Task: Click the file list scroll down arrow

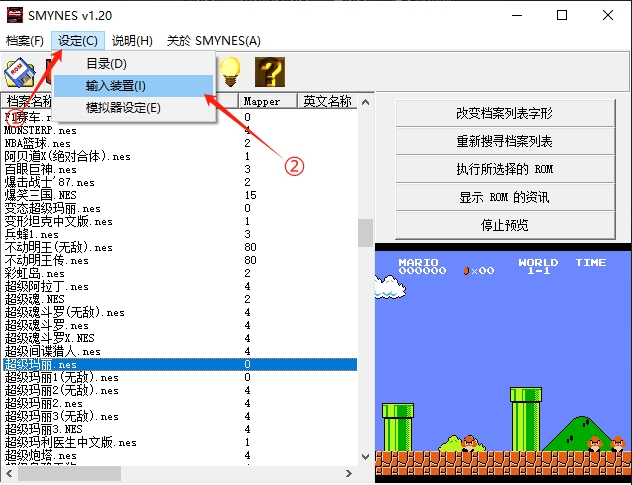Action: tap(366, 457)
